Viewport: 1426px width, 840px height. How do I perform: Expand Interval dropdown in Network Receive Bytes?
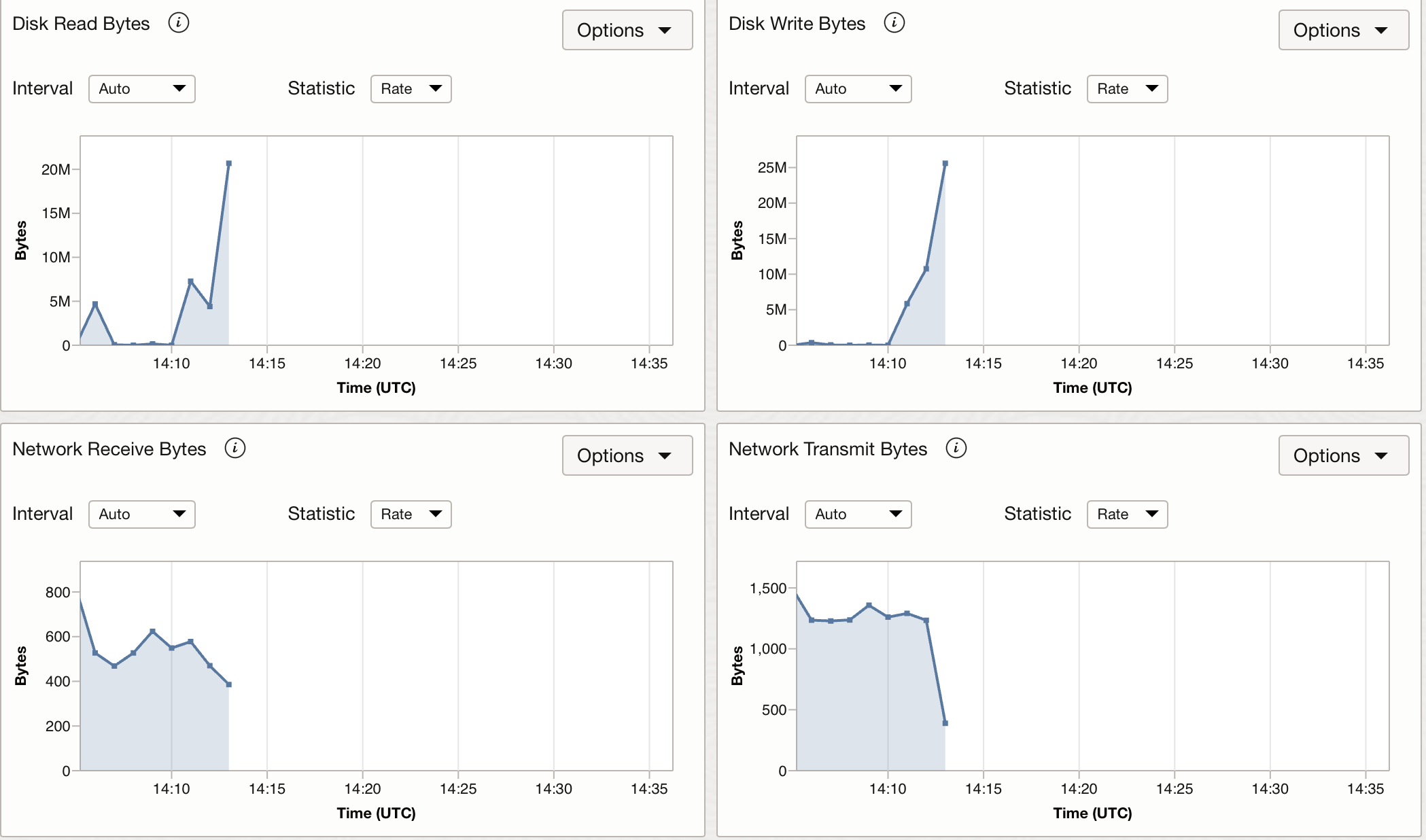(141, 514)
